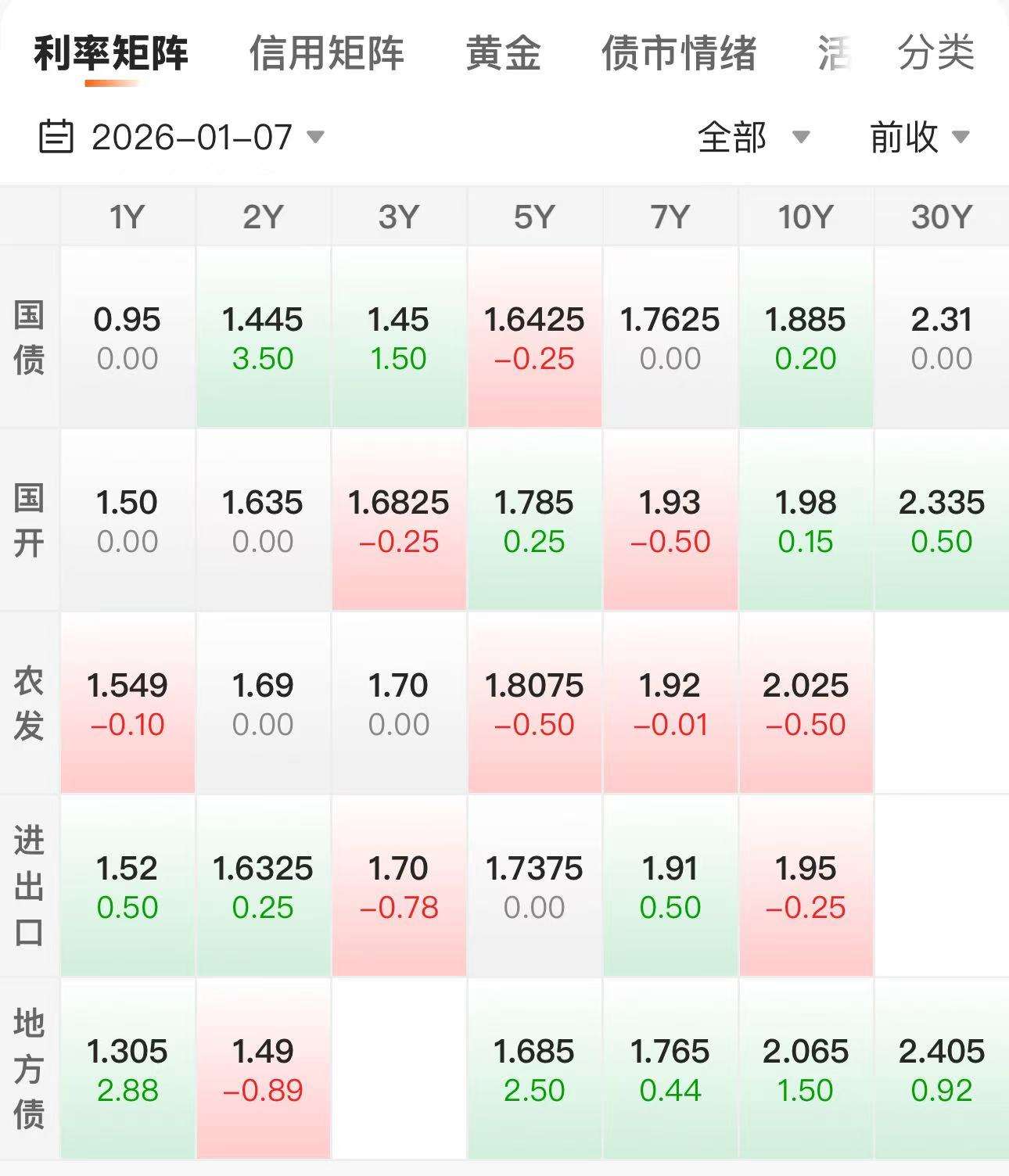Viewport: 1009px width, 1176px height.
Task: Select the 10Y column header
Action: point(806,217)
